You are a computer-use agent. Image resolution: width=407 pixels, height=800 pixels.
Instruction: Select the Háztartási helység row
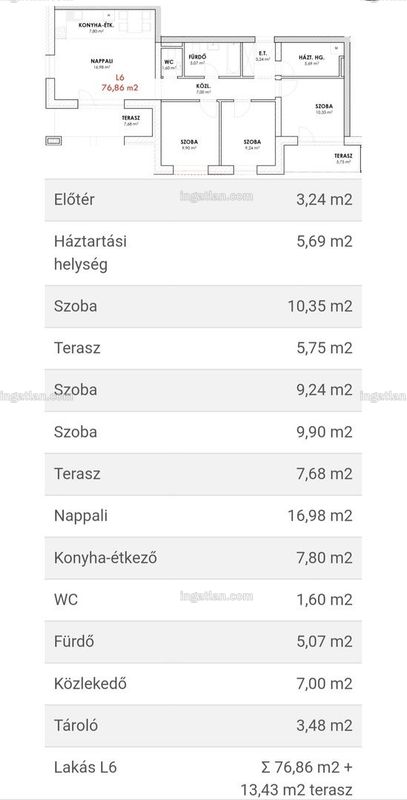[x=203, y=253]
